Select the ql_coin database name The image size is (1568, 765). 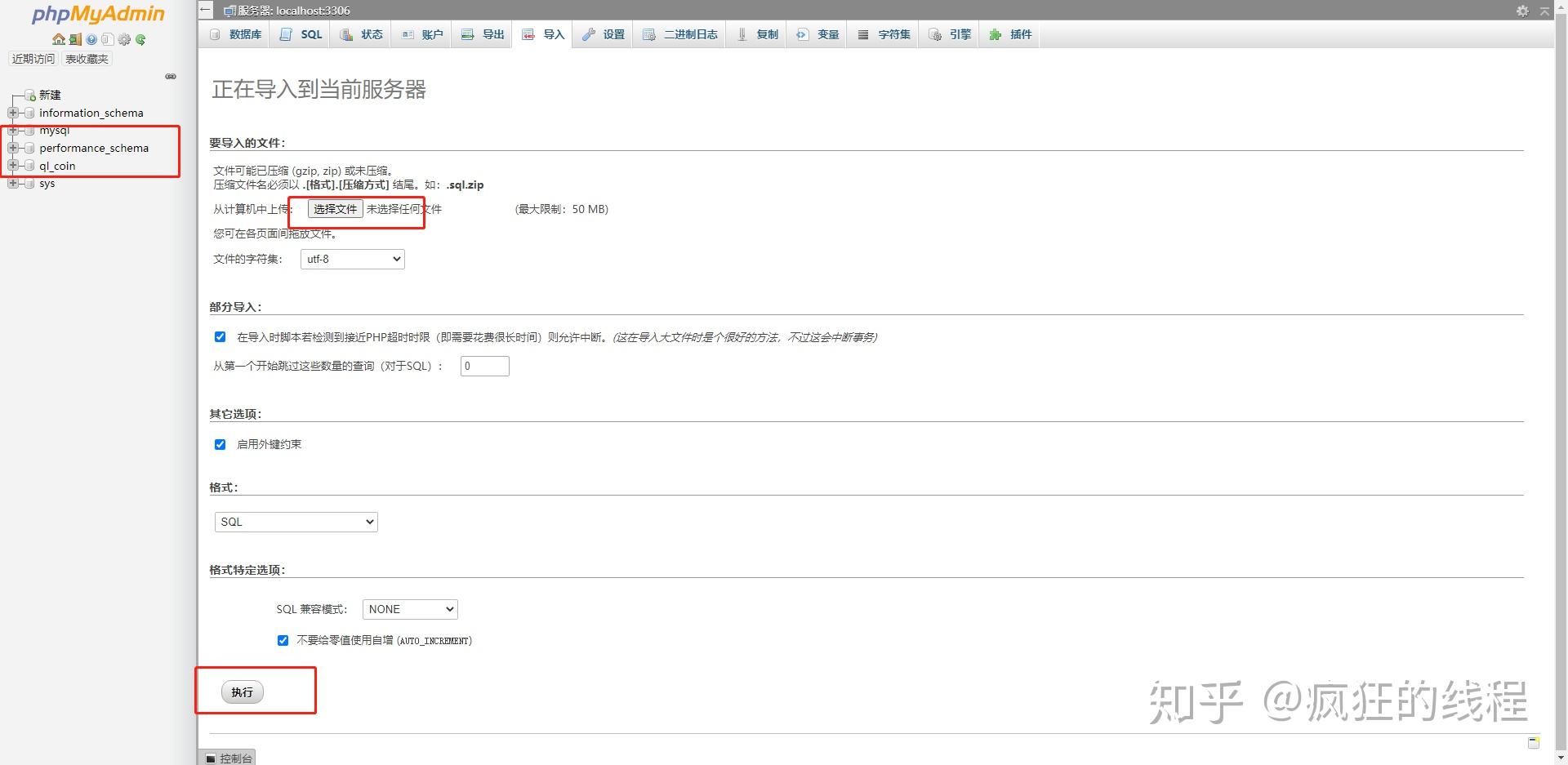pyautogui.click(x=57, y=166)
